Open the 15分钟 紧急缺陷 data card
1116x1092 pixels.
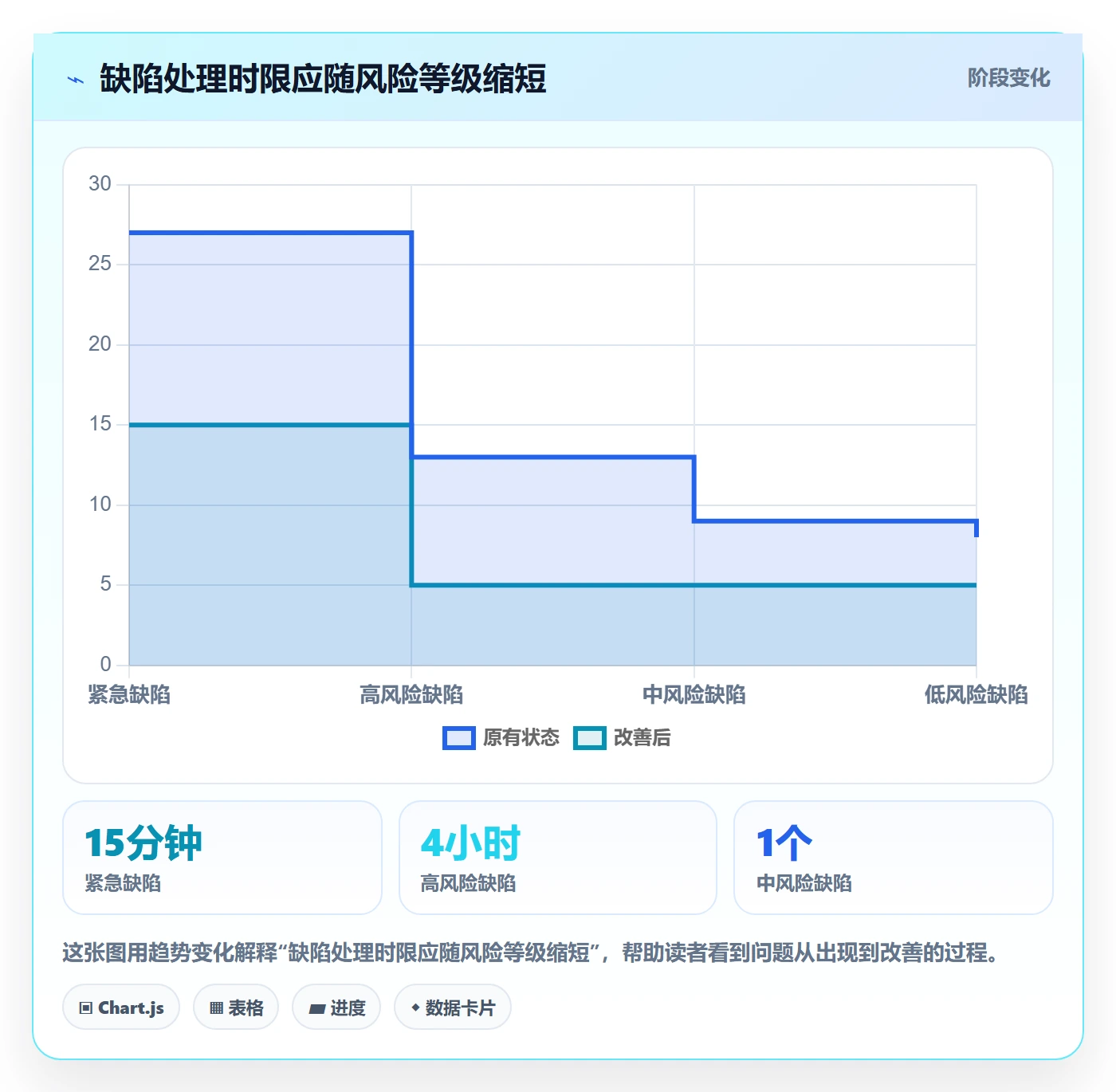coord(222,858)
